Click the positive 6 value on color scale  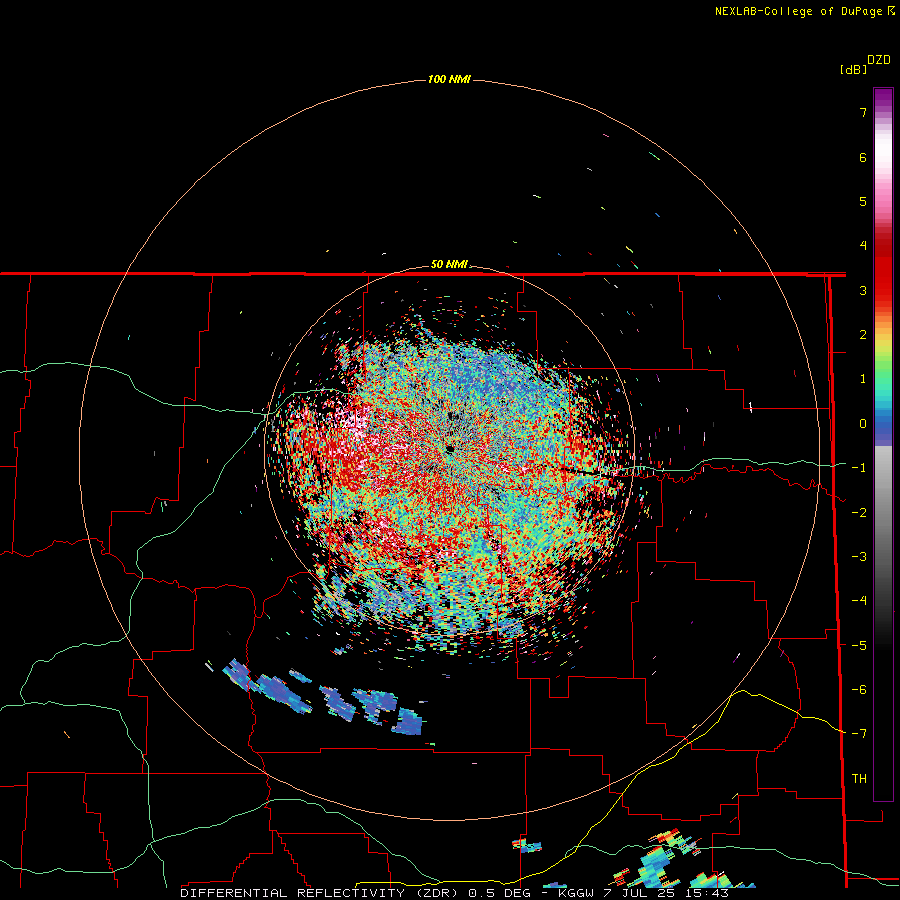point(863,157)
